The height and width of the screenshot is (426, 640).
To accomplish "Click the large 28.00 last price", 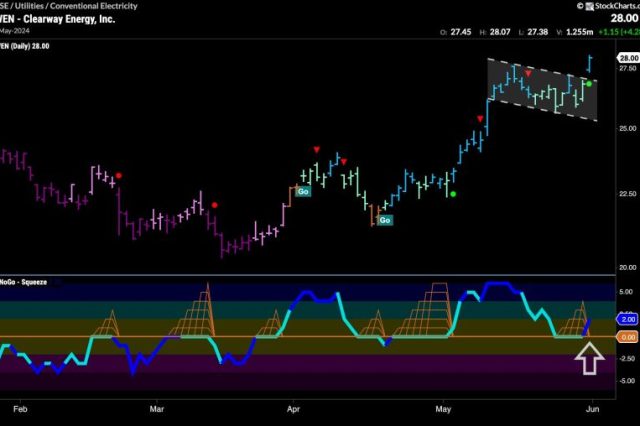I will click(x=624, y=18).
